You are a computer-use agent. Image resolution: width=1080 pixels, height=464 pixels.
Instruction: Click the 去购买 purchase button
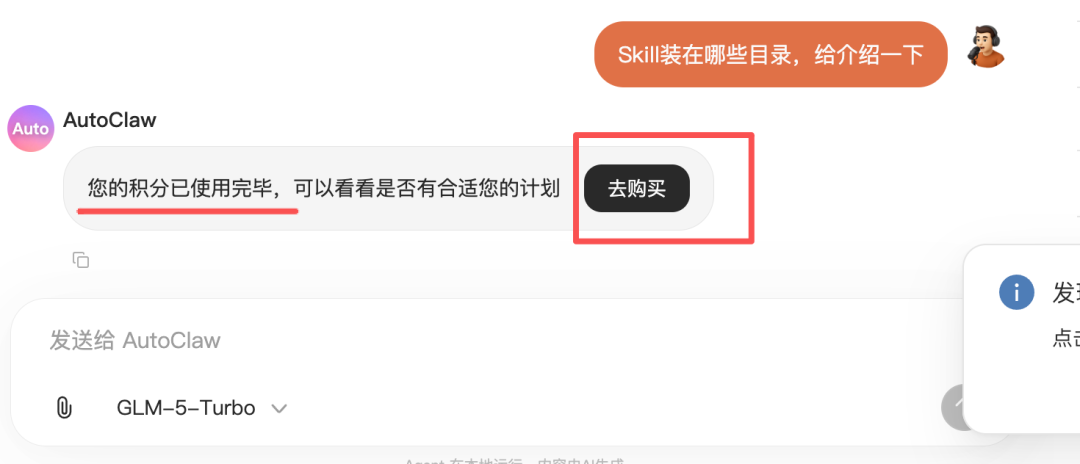[x=637, y=188]
